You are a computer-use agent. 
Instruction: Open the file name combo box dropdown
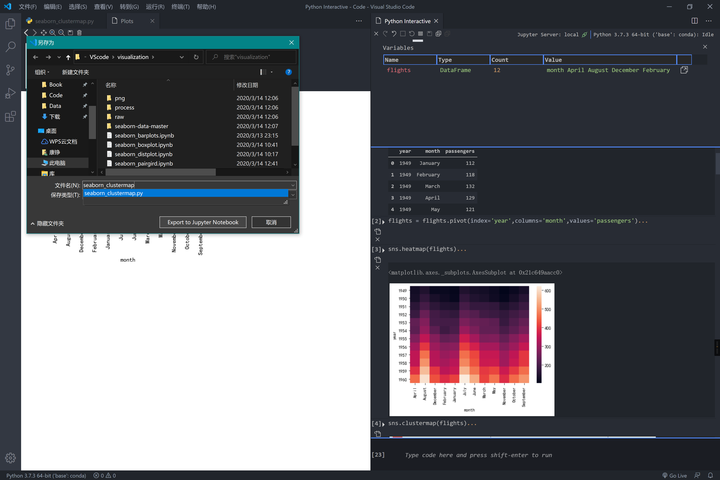[x=292, y=185]
